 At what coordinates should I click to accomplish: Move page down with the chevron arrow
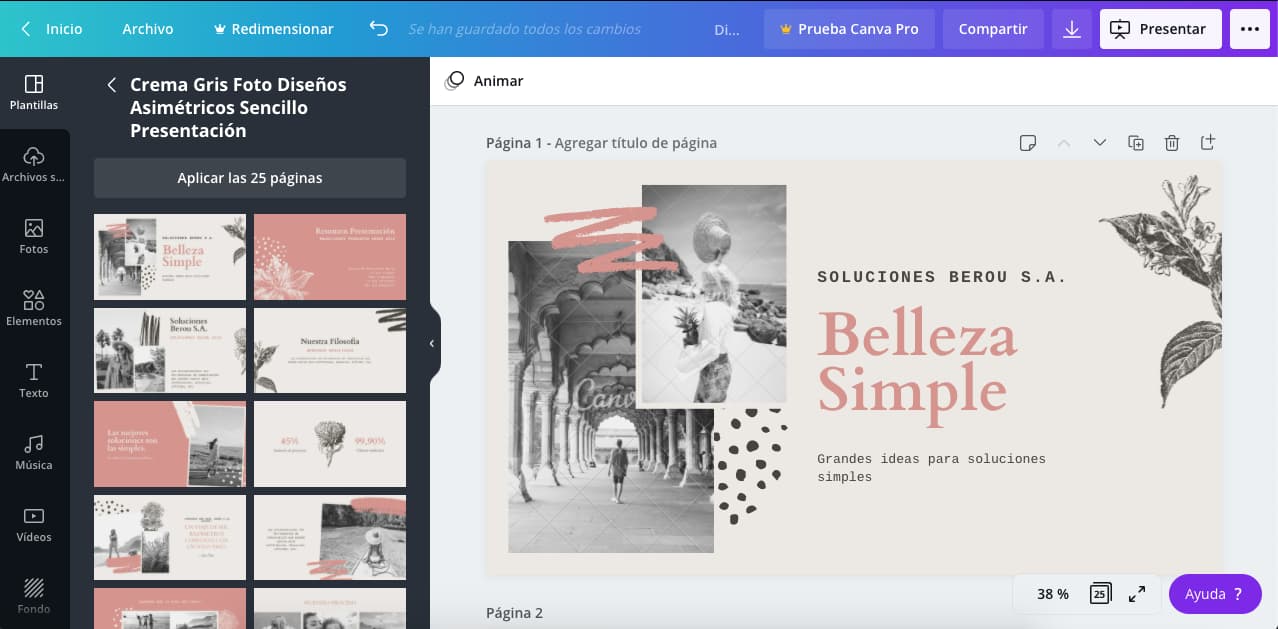point(1100,143)
